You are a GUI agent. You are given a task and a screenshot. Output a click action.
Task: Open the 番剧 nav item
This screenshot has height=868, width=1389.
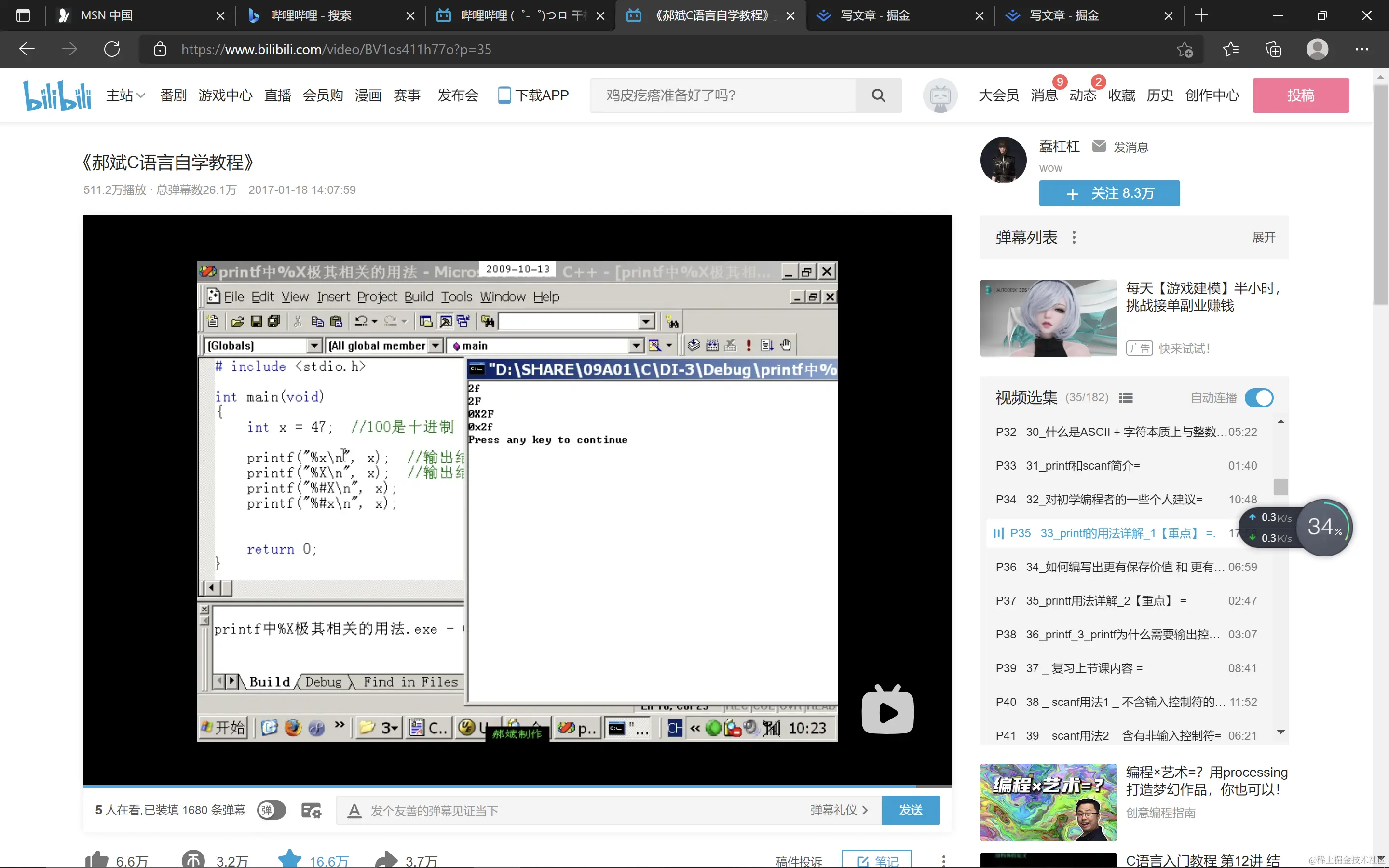[x=173, y=95]
